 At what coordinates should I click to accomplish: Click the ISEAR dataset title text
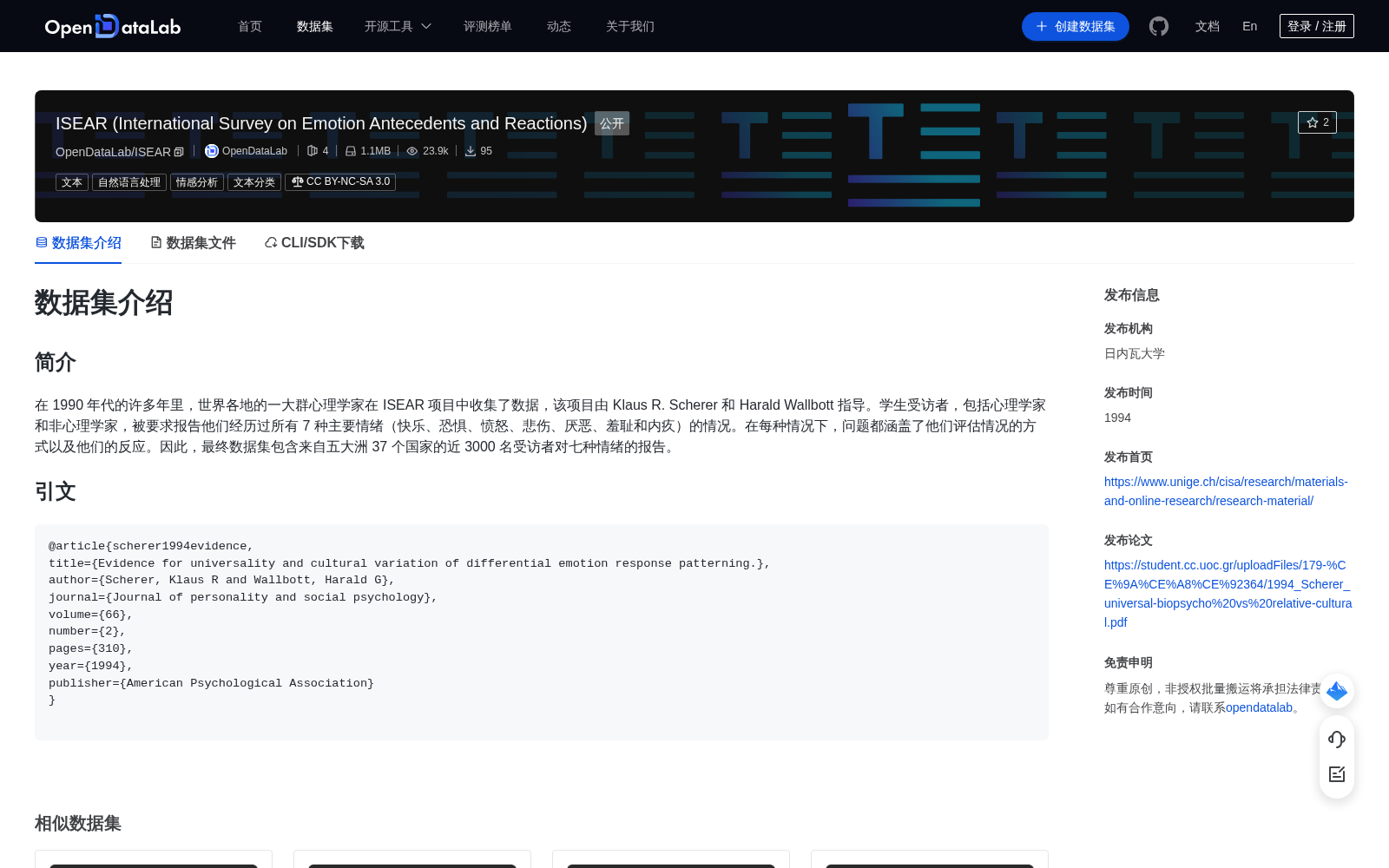321,123
